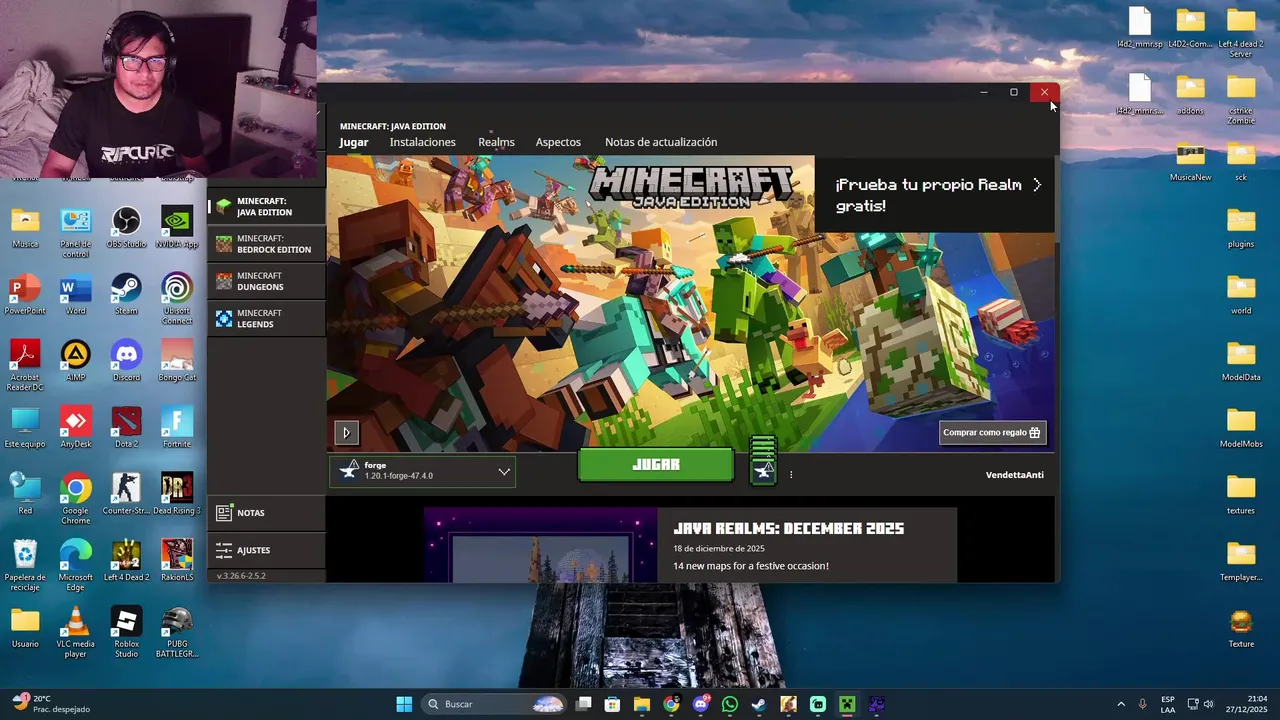Select the PUBG BATTLEGROUNDS desktop icon

(x=177, y=632)
